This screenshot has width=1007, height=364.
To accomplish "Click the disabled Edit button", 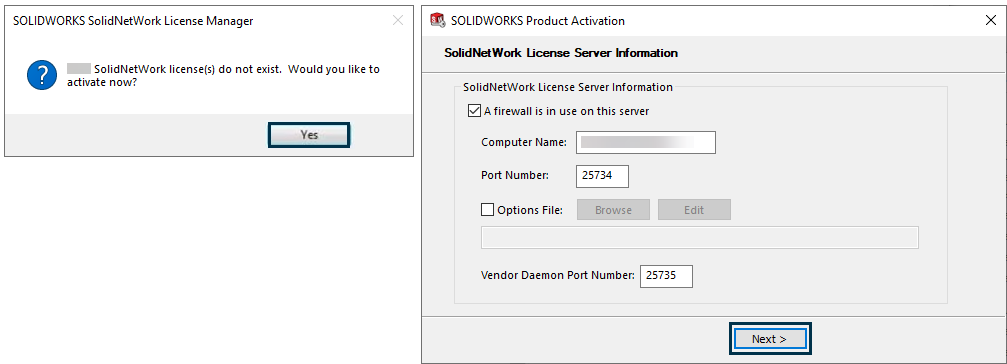I will [694, 210].
